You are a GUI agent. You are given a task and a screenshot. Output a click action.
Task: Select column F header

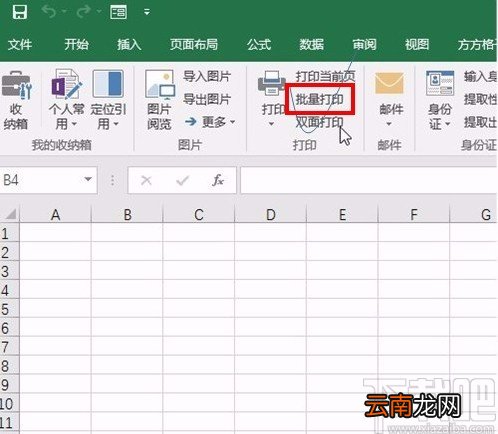point(414,214)
